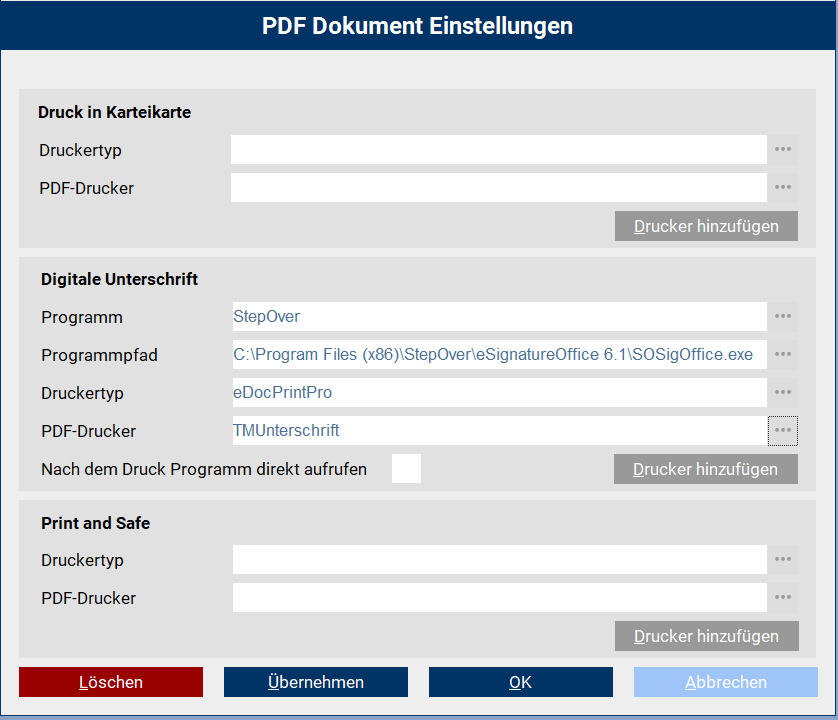Open ellipsis picker for PDF-Drucker in Karteikarte section
The image size is (838, 720).
point(782,188)
